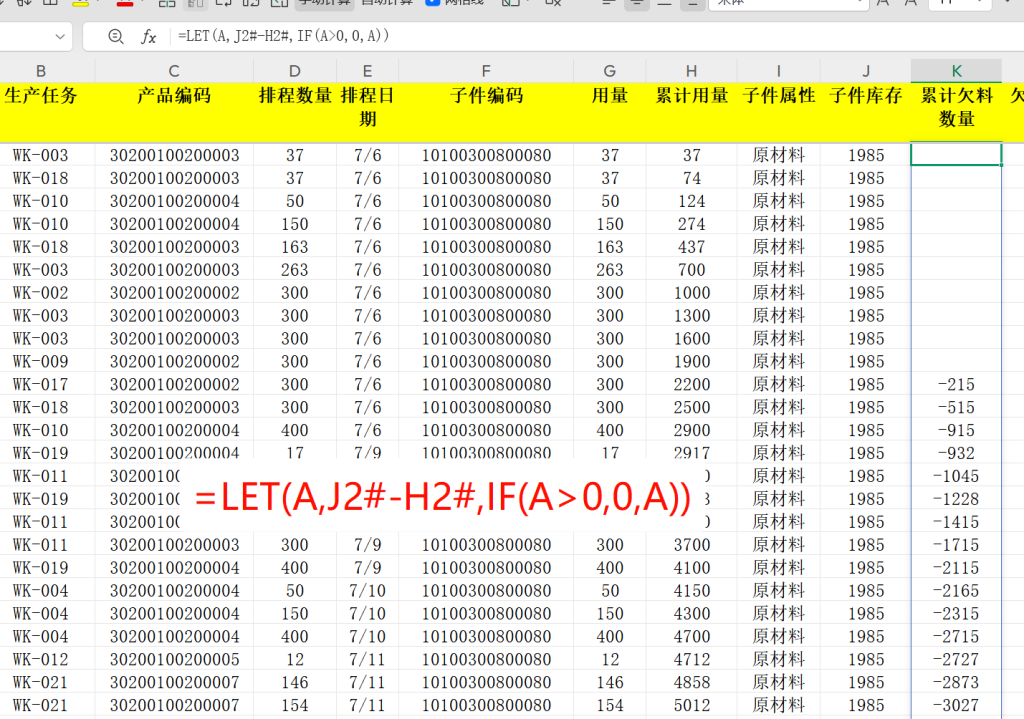Click schedule quantity cell 154

point(295,704)
